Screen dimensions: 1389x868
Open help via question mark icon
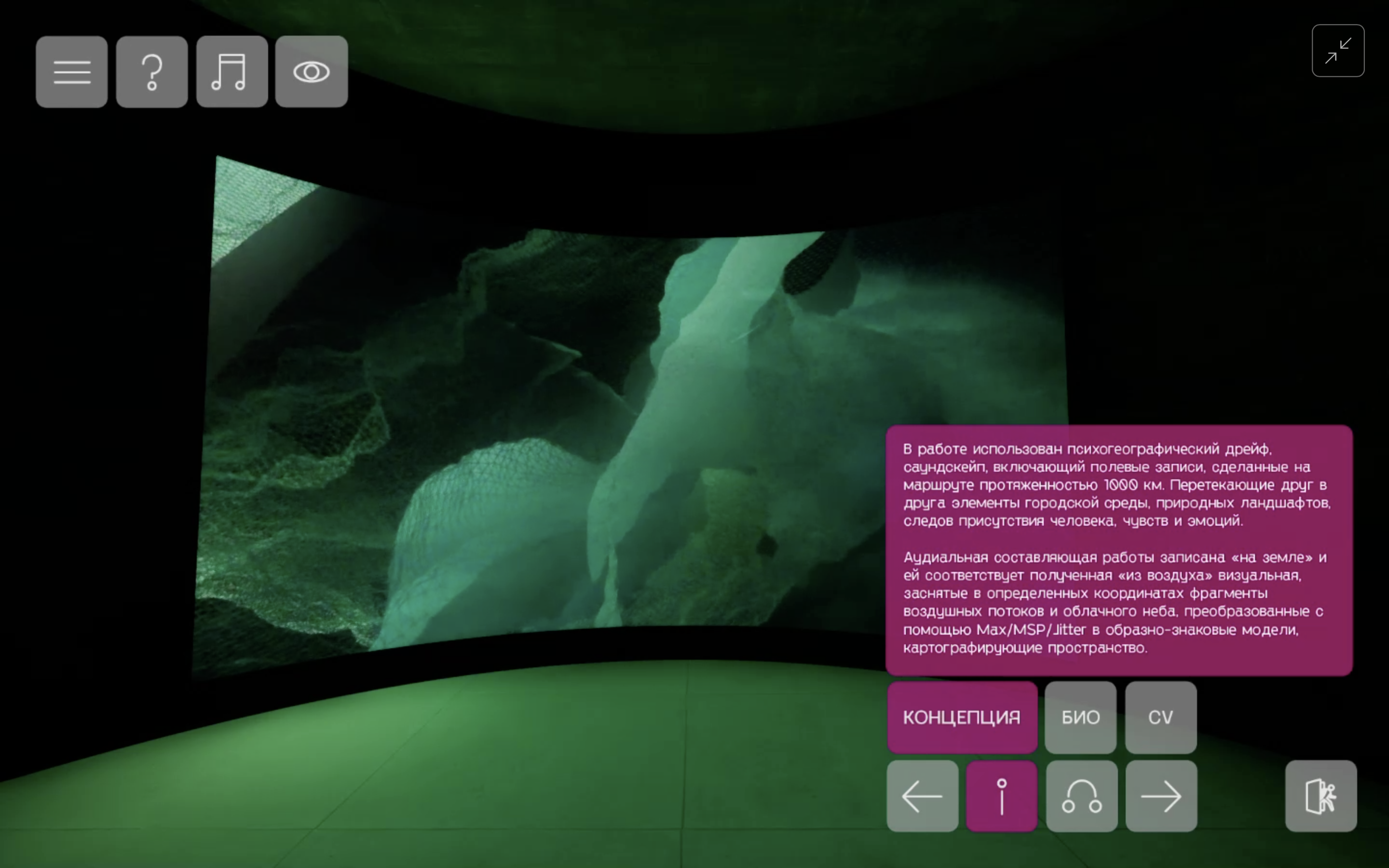click(152, 72)
